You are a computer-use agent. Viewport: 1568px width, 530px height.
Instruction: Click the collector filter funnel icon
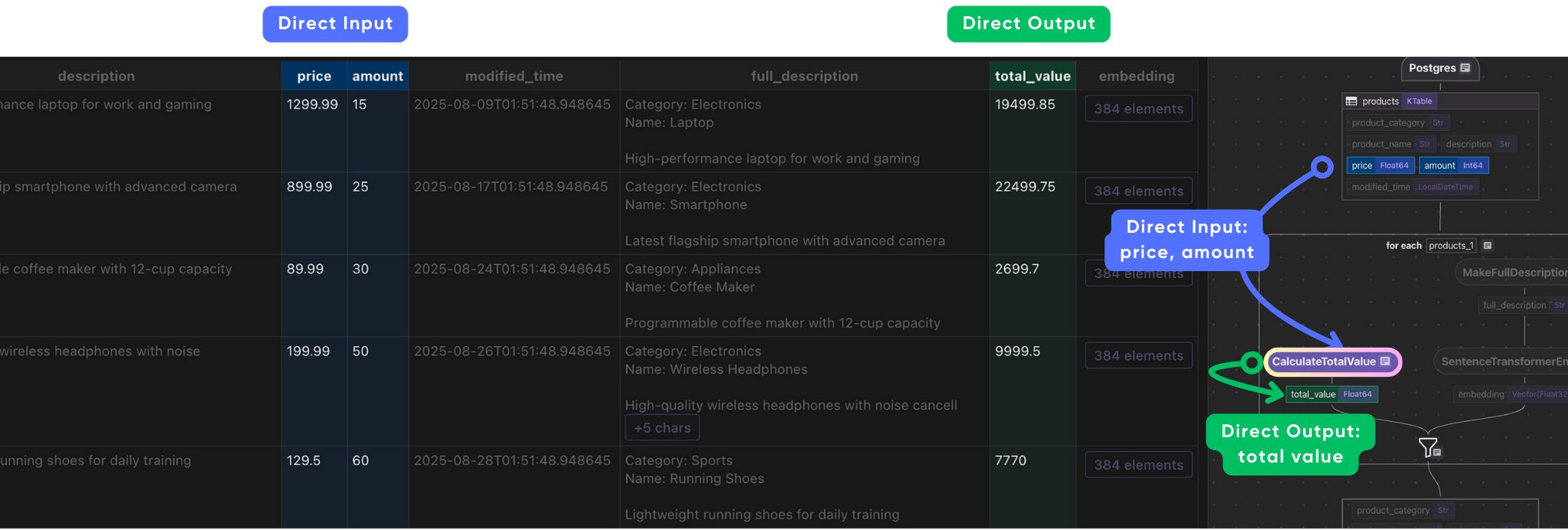click(1429, 447)
